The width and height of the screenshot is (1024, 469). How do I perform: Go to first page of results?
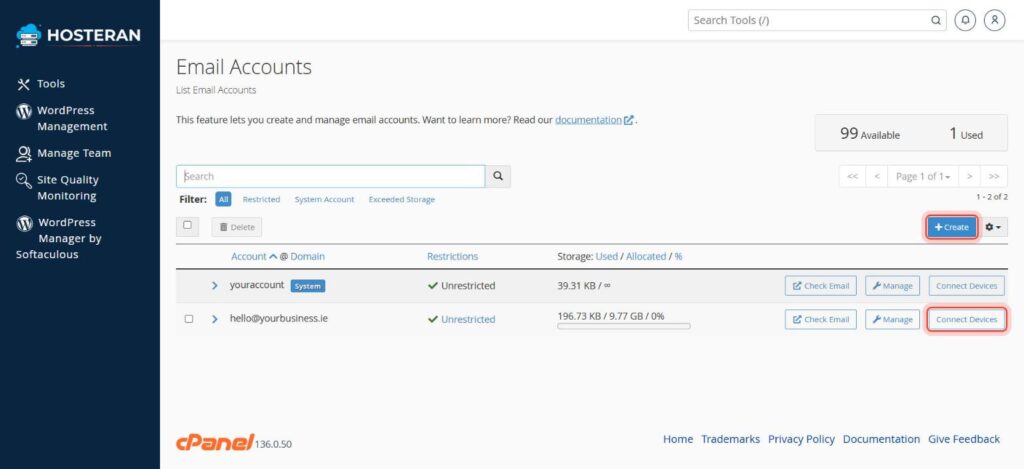click(852, 176)
